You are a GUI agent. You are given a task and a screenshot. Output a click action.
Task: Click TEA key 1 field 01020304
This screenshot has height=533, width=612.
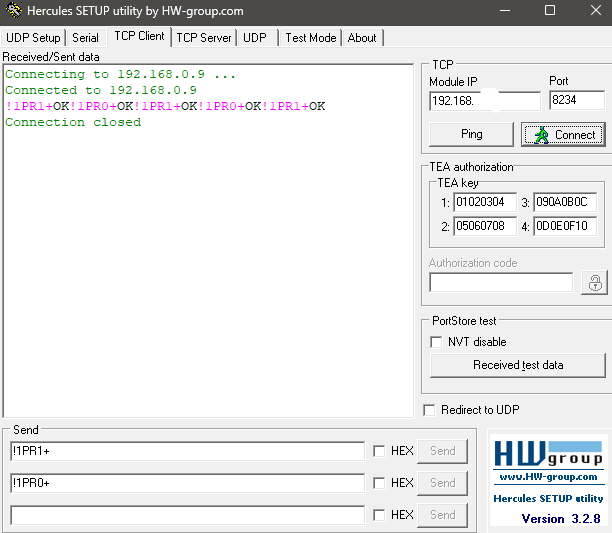click(484, 201)
